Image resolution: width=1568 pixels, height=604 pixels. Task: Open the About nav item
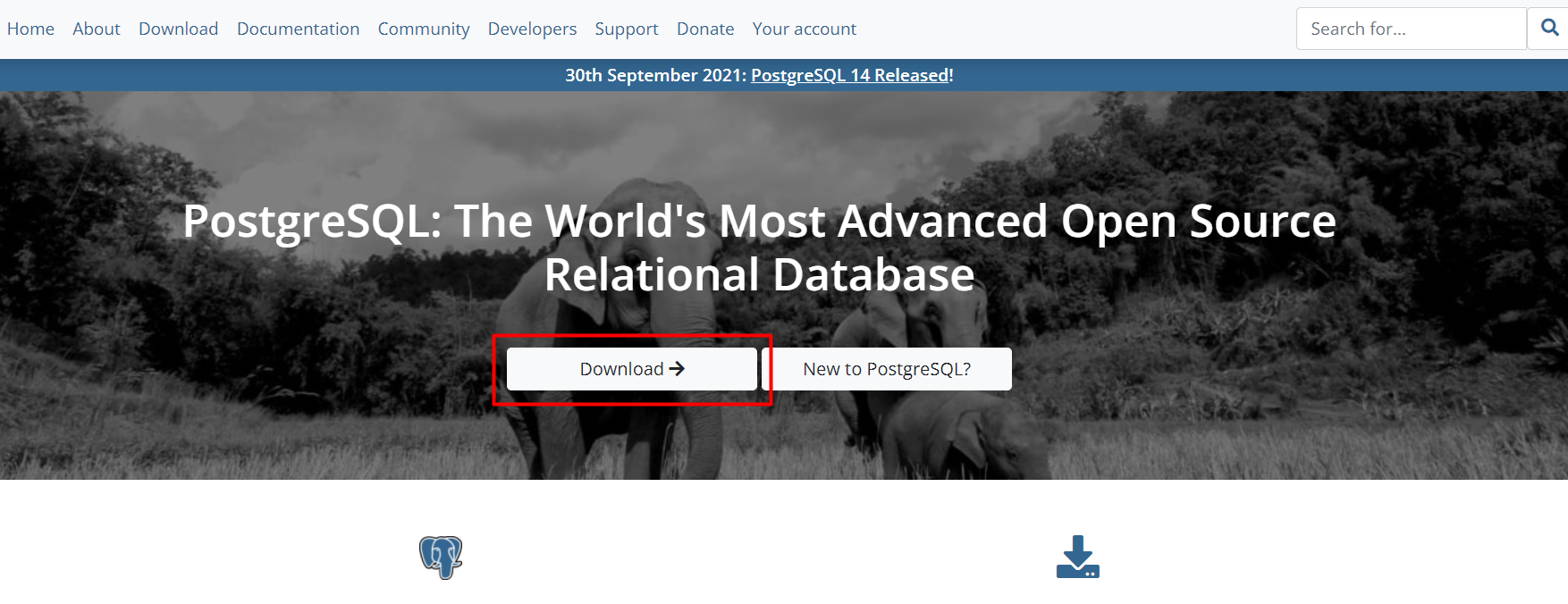tap(97, 29)
